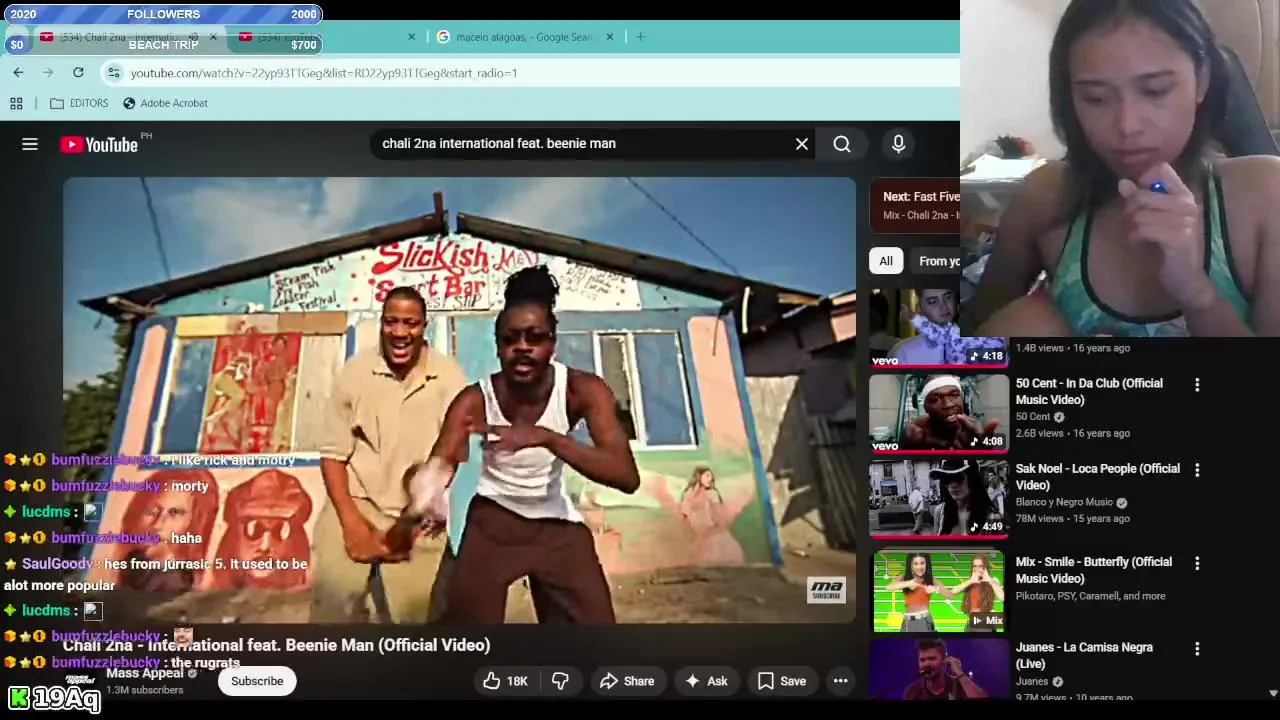1280x720 pixels.
Task: Open the YouTube hamburger guide menu
Action: click(x=30, y=144)
